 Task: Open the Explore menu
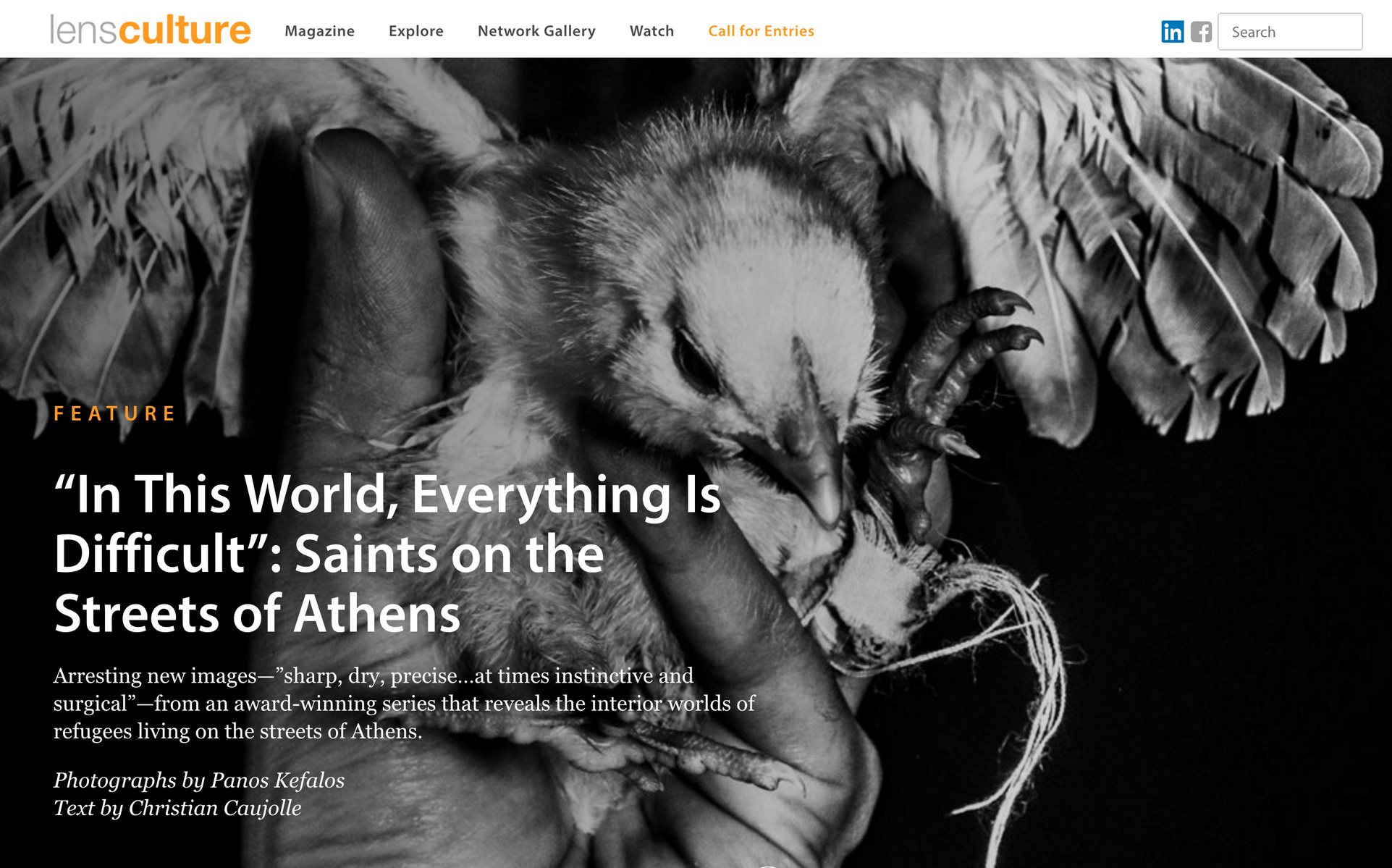pos(416,31)
